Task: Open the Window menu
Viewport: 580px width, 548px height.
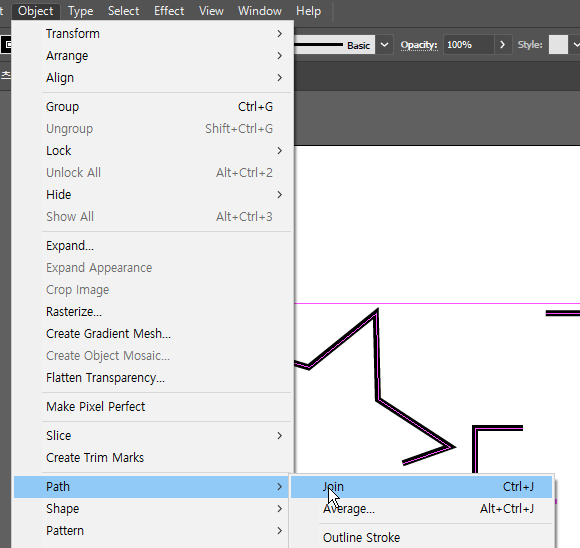Action: 260,11
